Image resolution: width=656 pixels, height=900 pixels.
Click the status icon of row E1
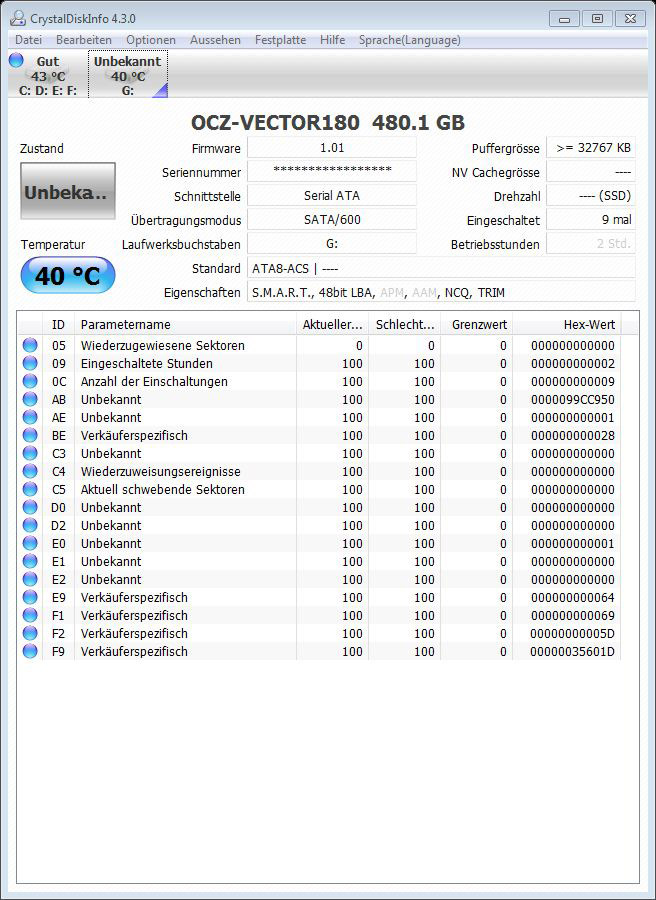pos(30,561)
